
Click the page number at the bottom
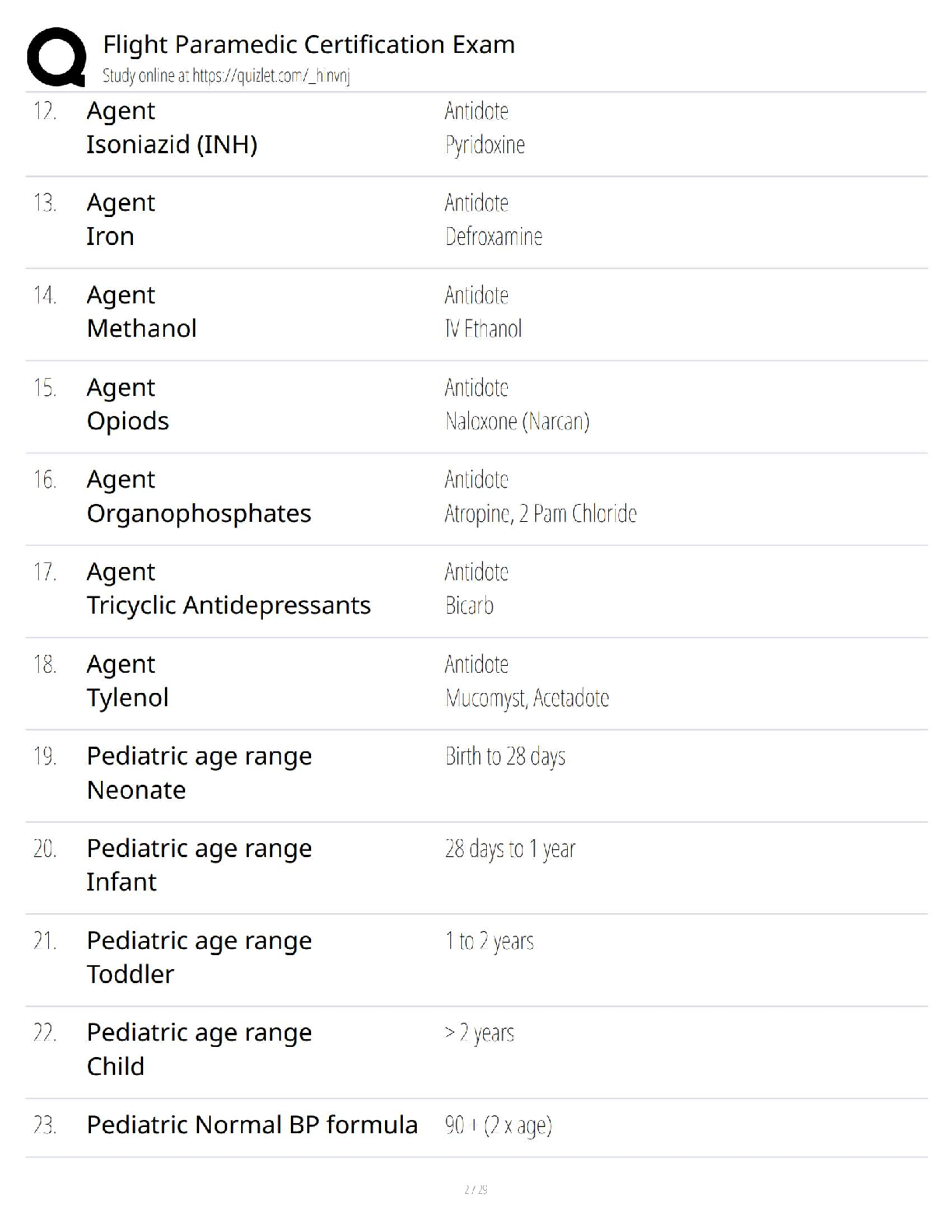tap(476, 1189)
